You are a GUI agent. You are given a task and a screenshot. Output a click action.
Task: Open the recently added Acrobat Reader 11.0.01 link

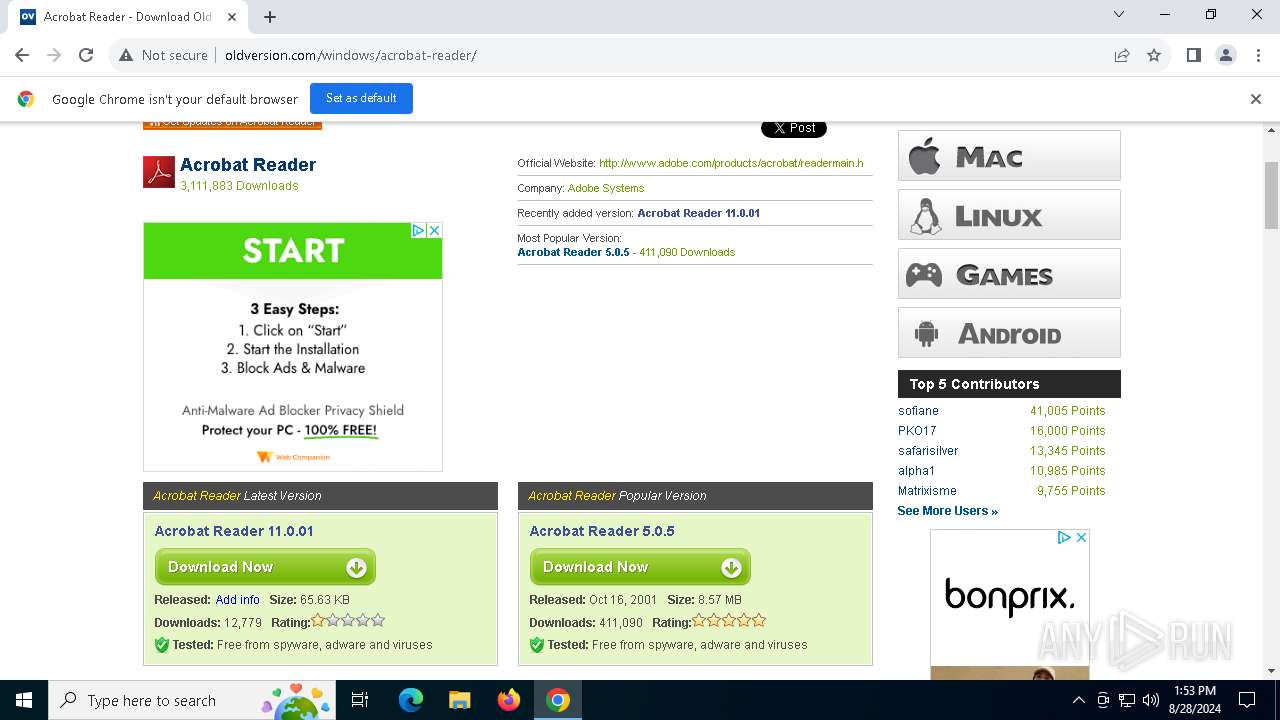pyautogui.click(x=699, y=213)
